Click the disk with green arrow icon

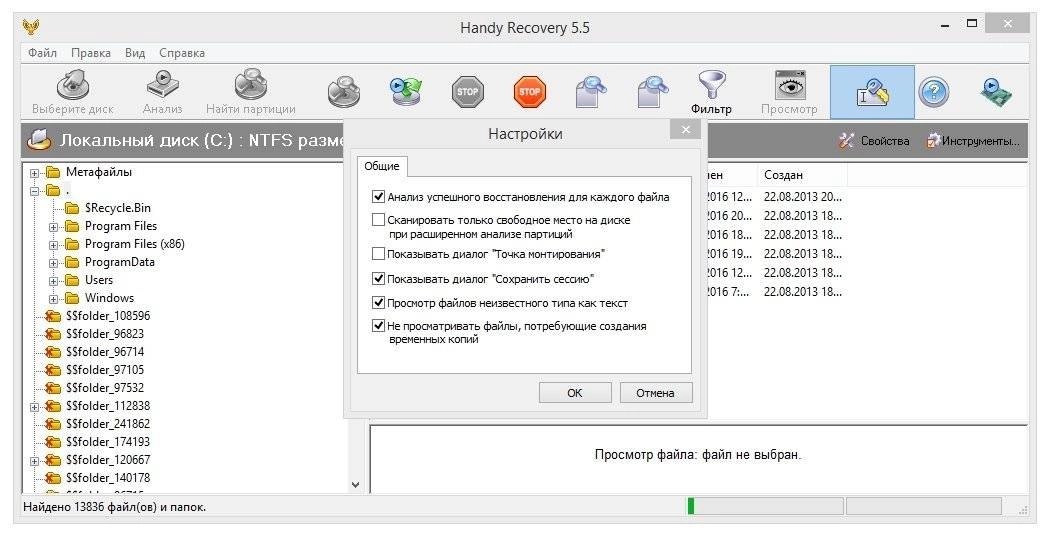point(405,92)
